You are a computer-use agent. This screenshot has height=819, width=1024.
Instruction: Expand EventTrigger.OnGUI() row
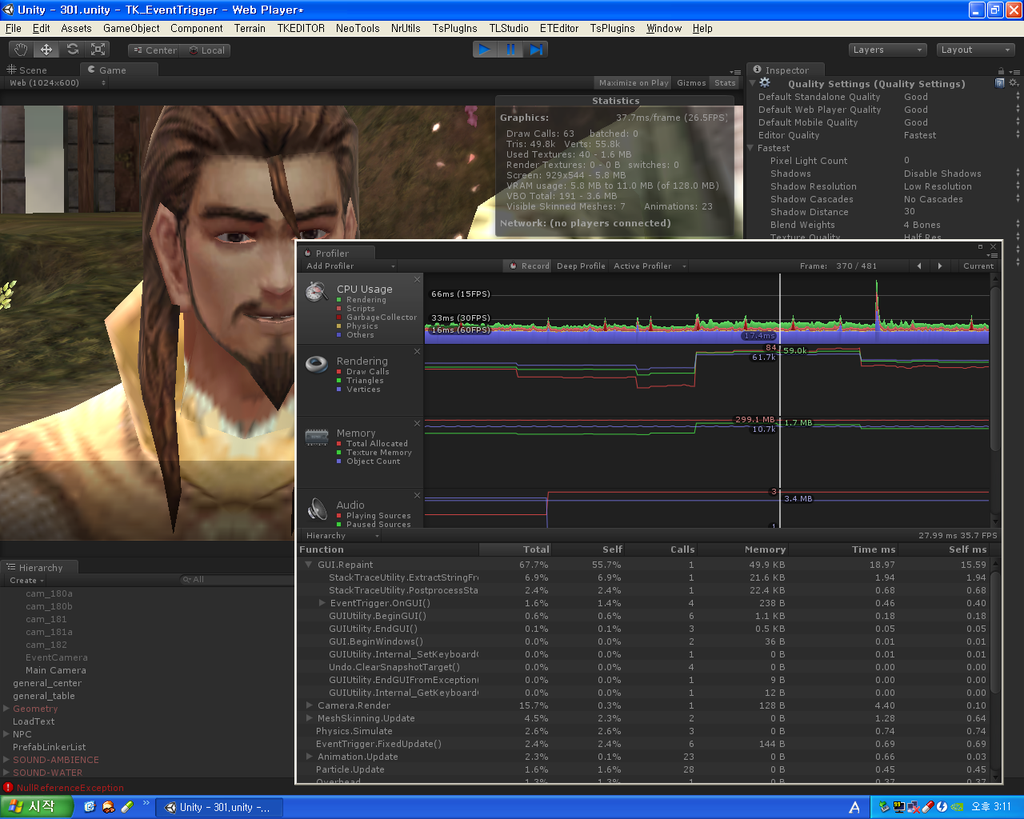point(322,603)
